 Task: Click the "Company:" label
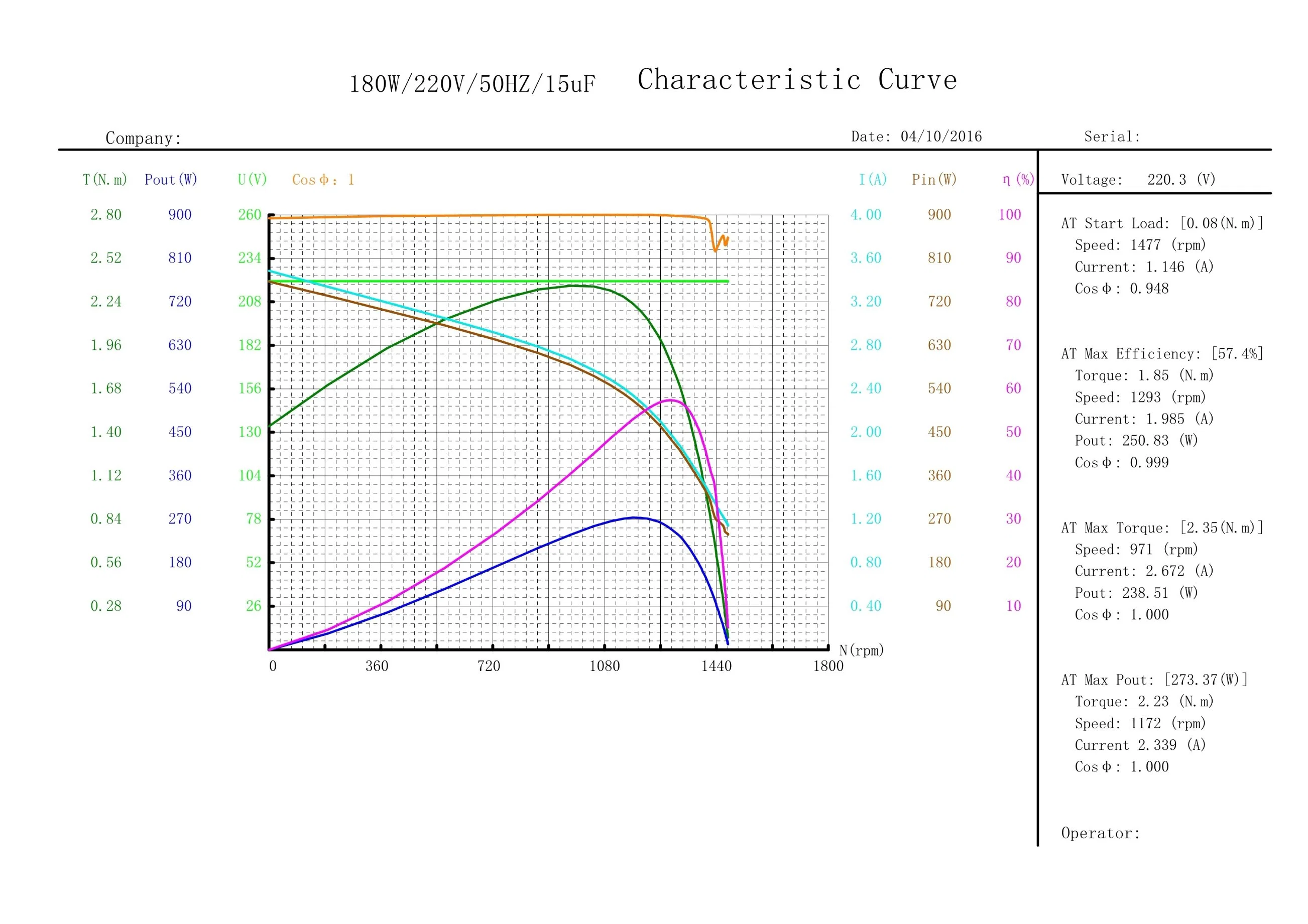click(x=144, y=139)
